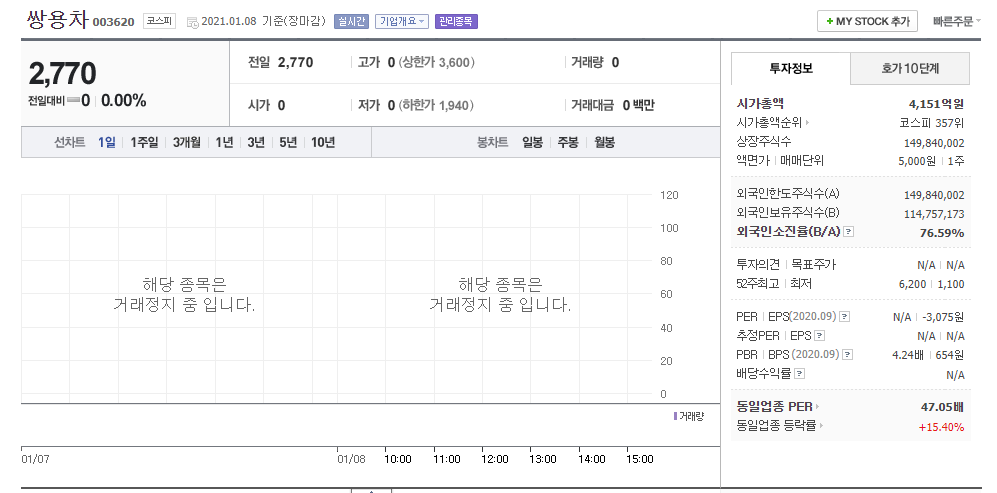
Task: Click the EPS value -3,075원
Action: pos(943,316)
